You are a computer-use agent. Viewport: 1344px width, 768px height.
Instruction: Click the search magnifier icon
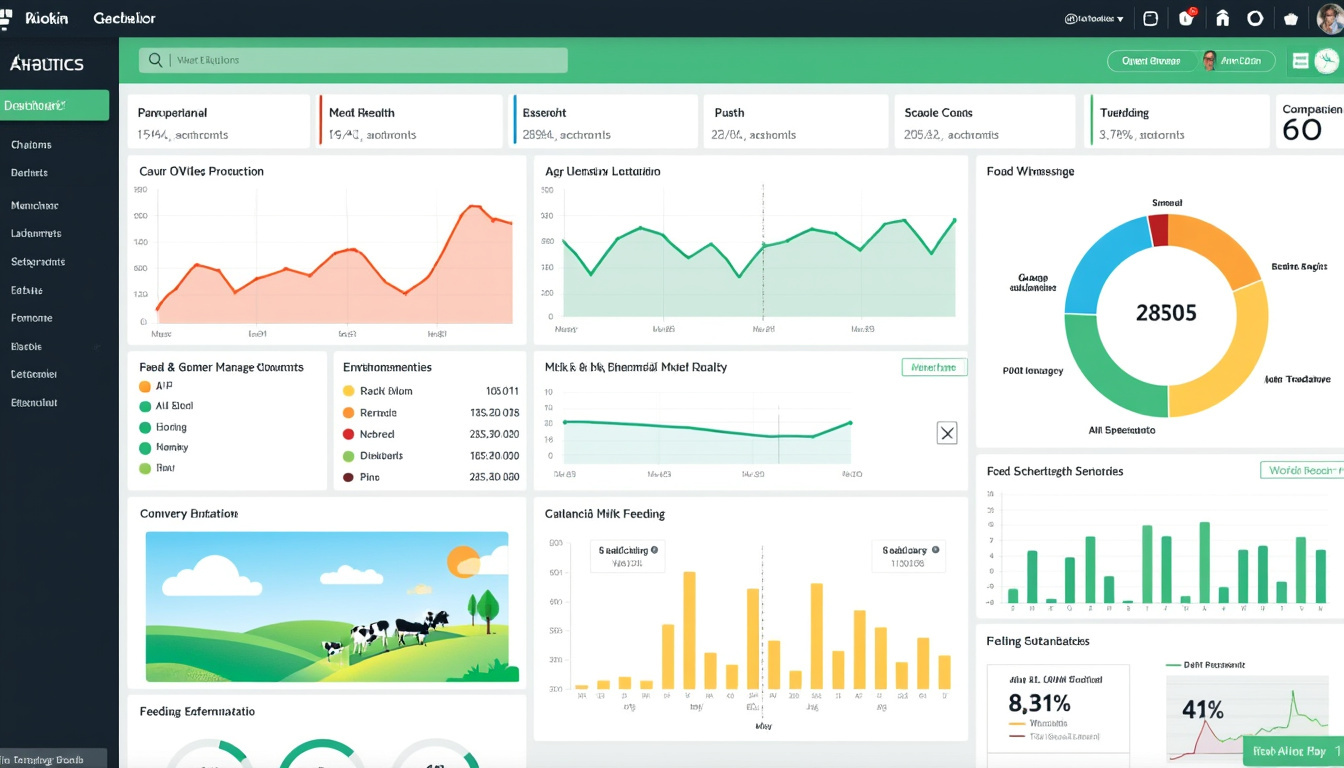click(155, 60)
